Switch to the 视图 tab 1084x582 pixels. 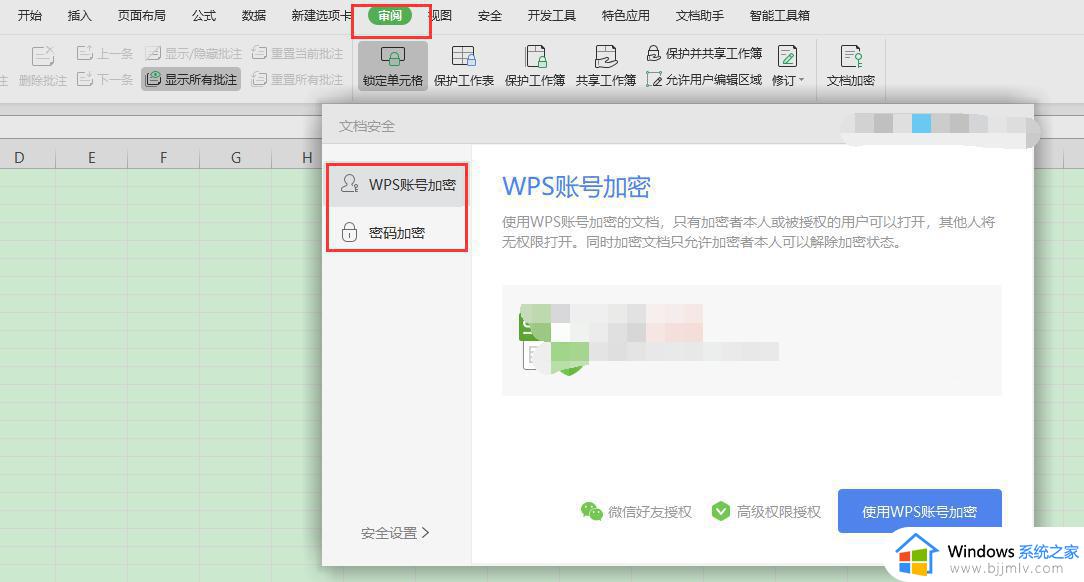click(x=440, y=15)
